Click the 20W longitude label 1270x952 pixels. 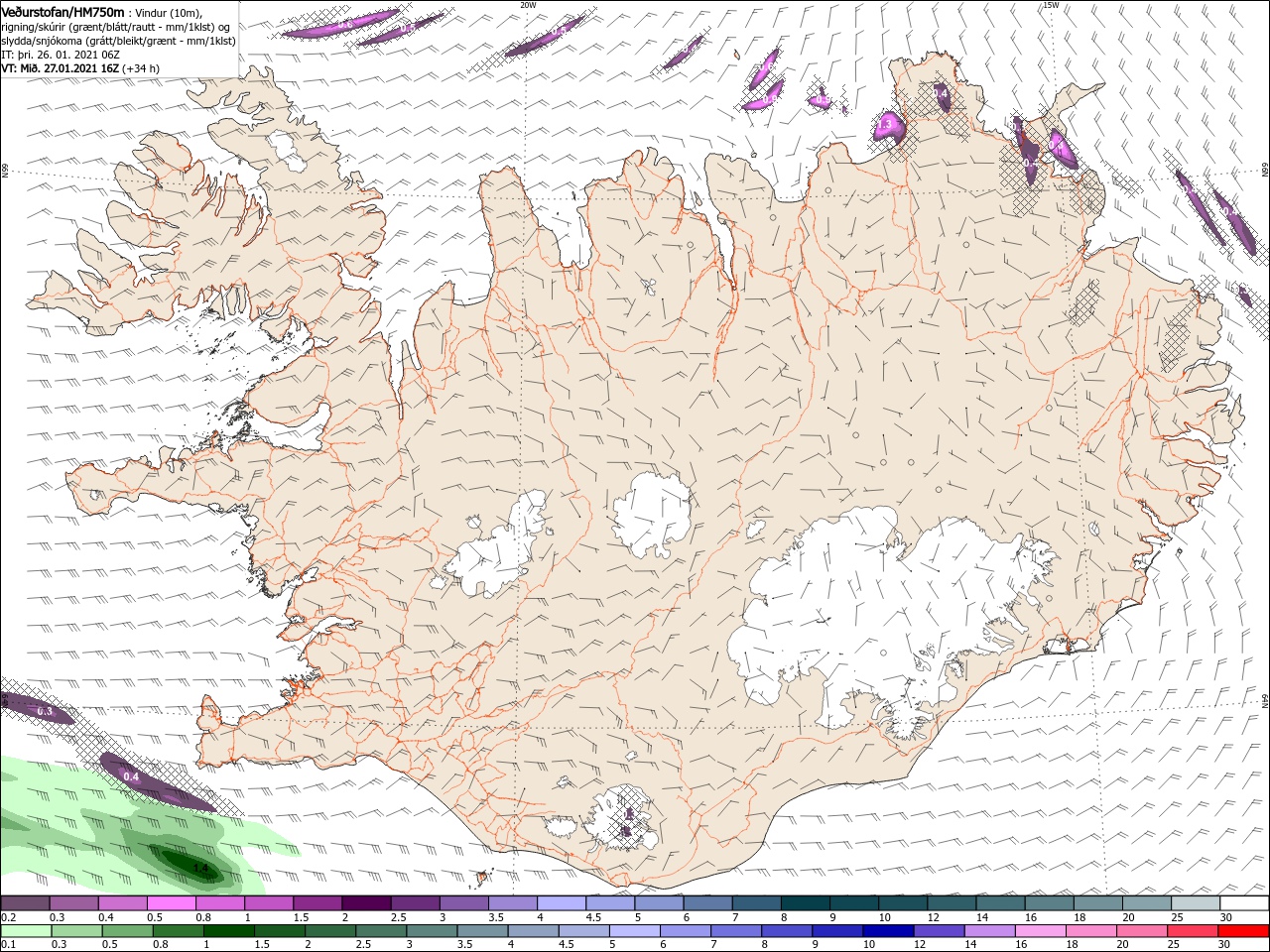click(528, 5)
